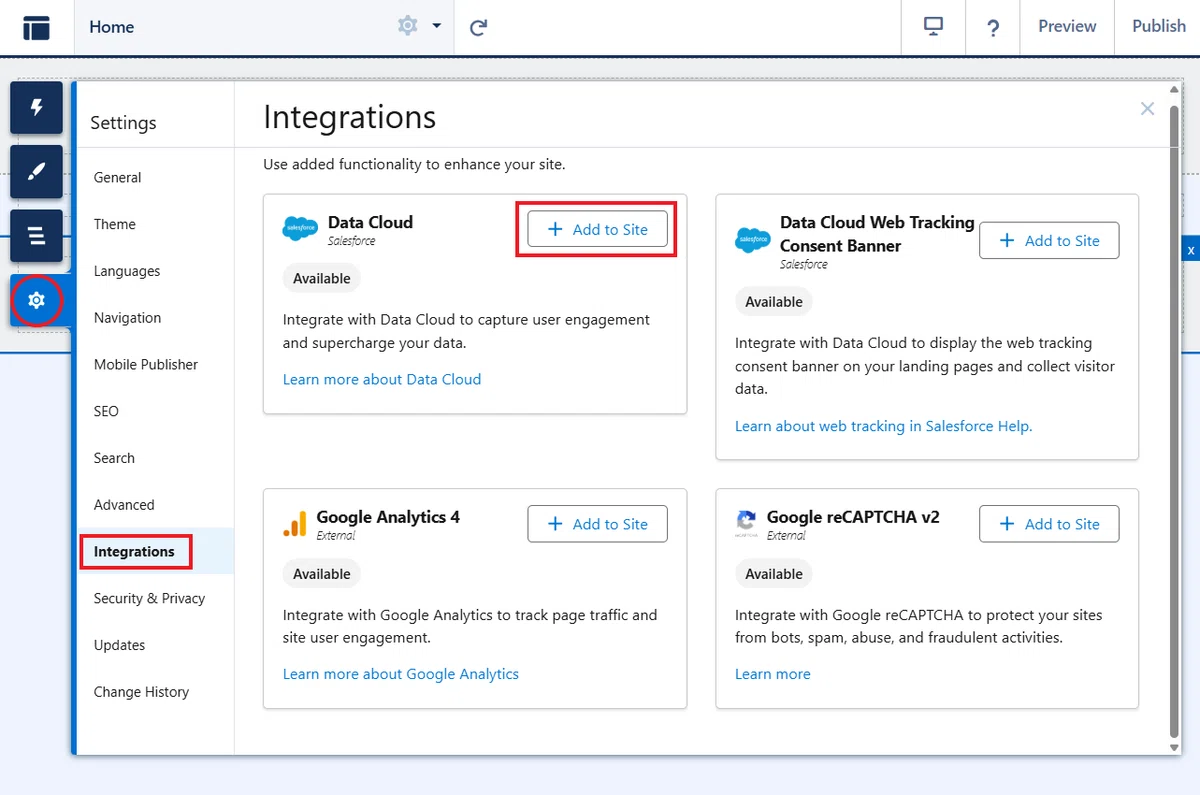Click the Experience Builder menu icon
This screenshot has width=1200, height=795.
37,27
